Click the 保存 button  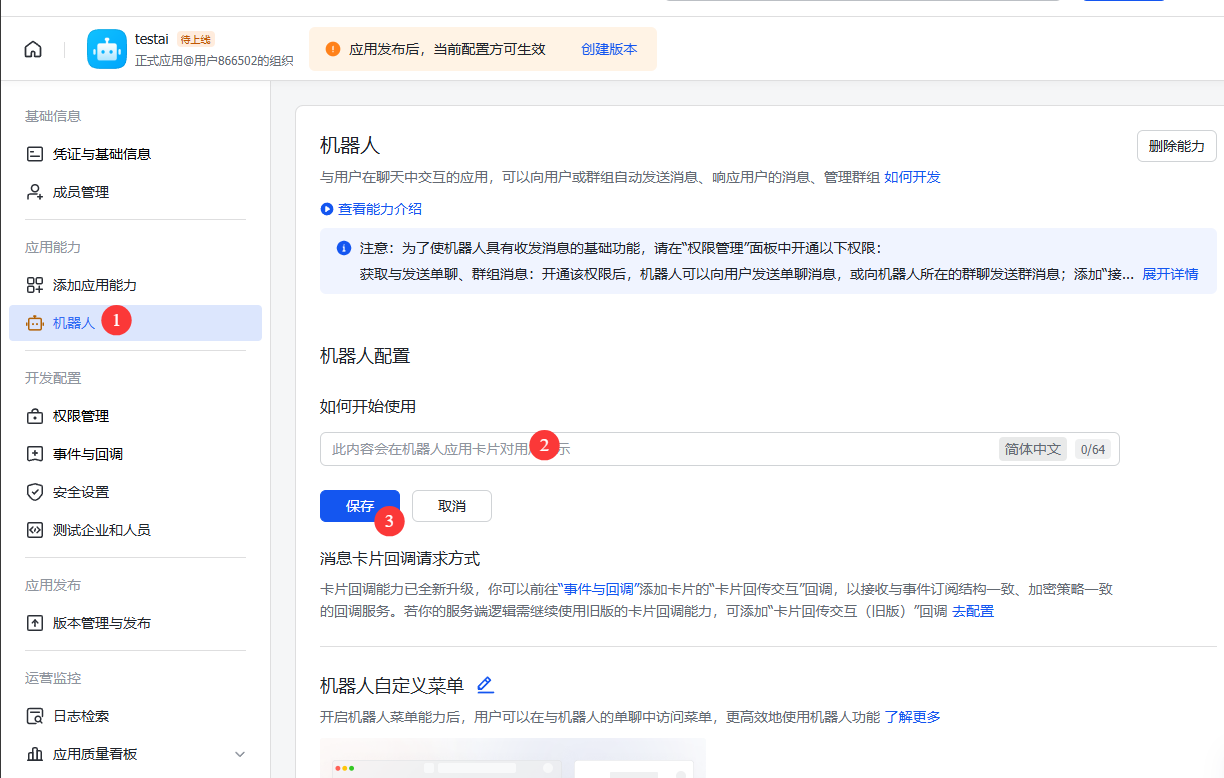pyautogui.click(x=359, y=505)
